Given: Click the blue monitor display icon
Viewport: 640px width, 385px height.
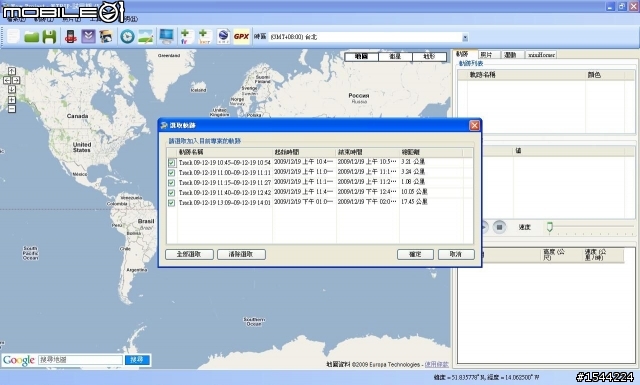Looking at the screenshot, I should [x=167, y=36].
